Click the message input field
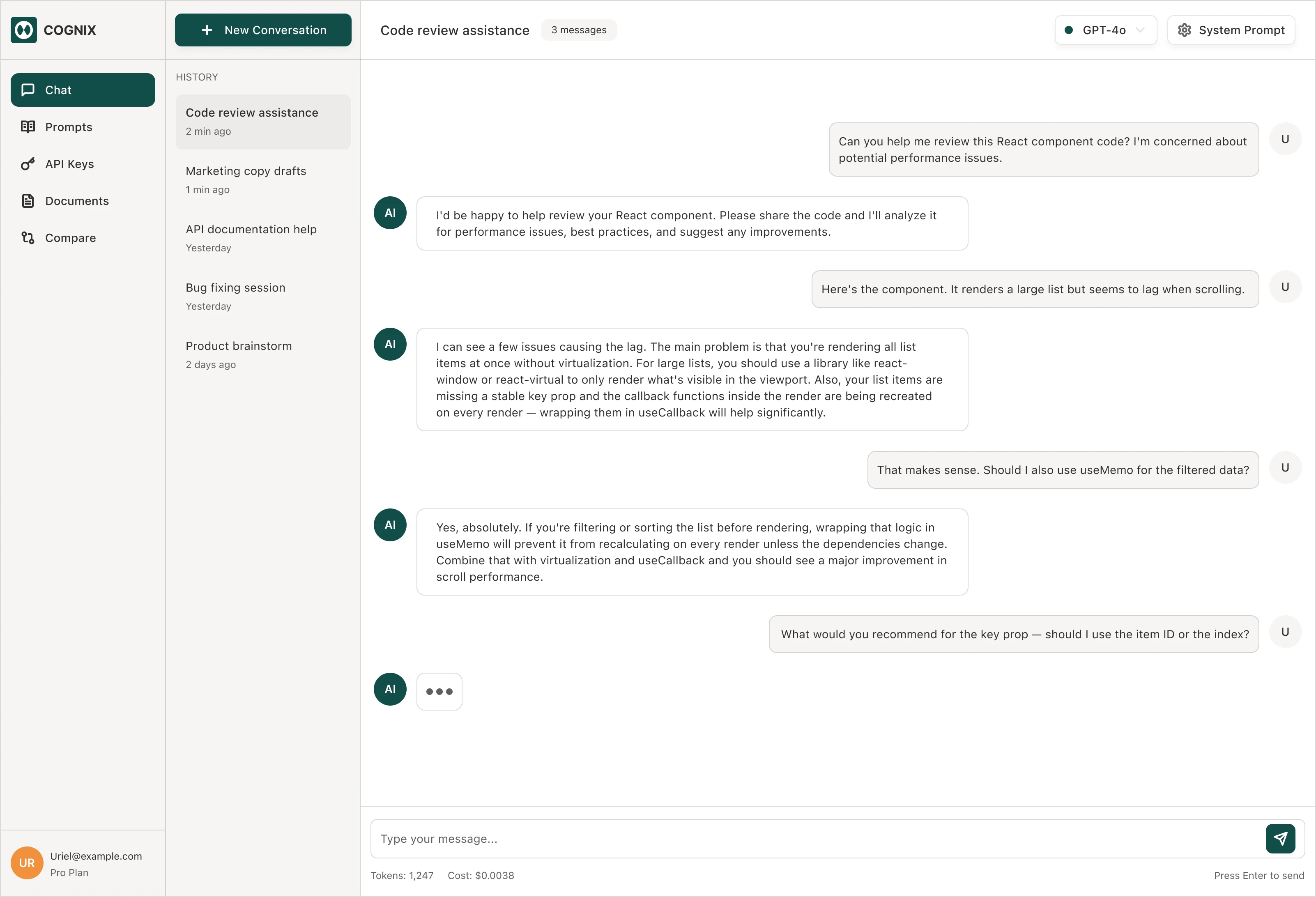 click(x=815, y=838)
